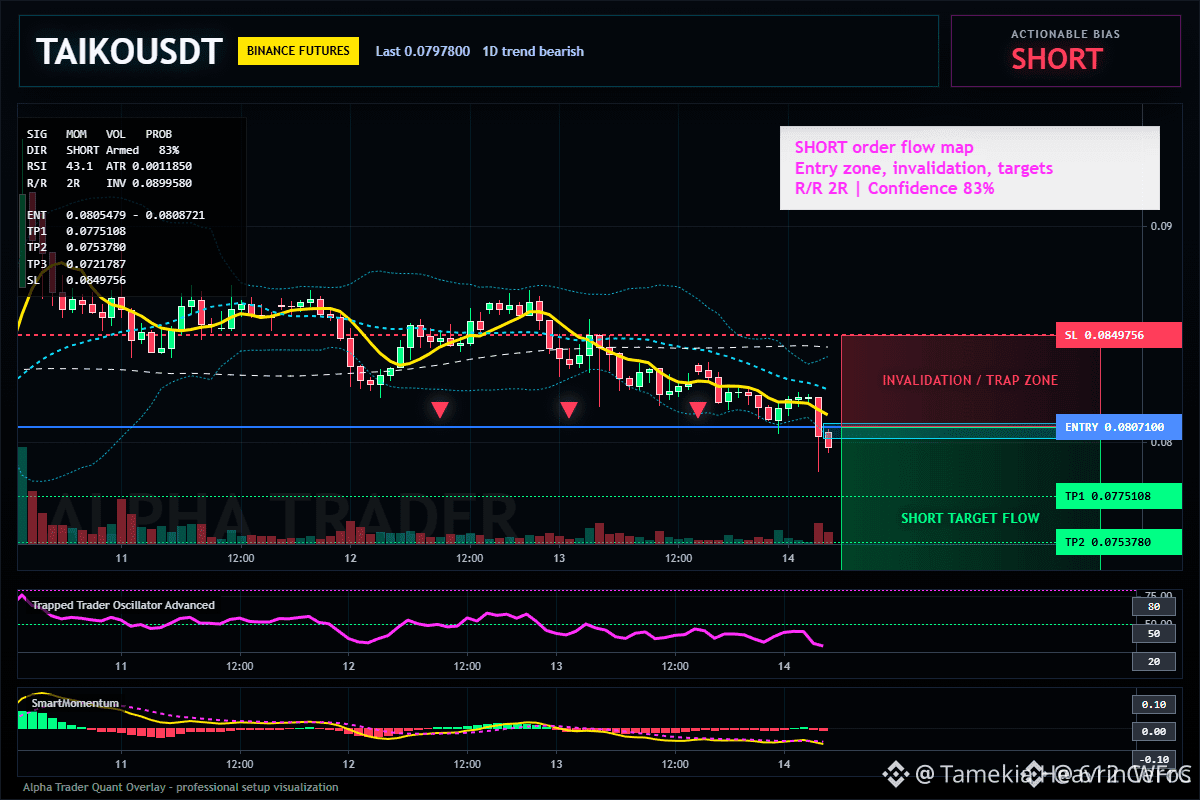Click the INVALIDATION / TRAP ZONE label
Image resolution: width=1200 pixels, height=800 pixels.
click(x=970, y=380)
